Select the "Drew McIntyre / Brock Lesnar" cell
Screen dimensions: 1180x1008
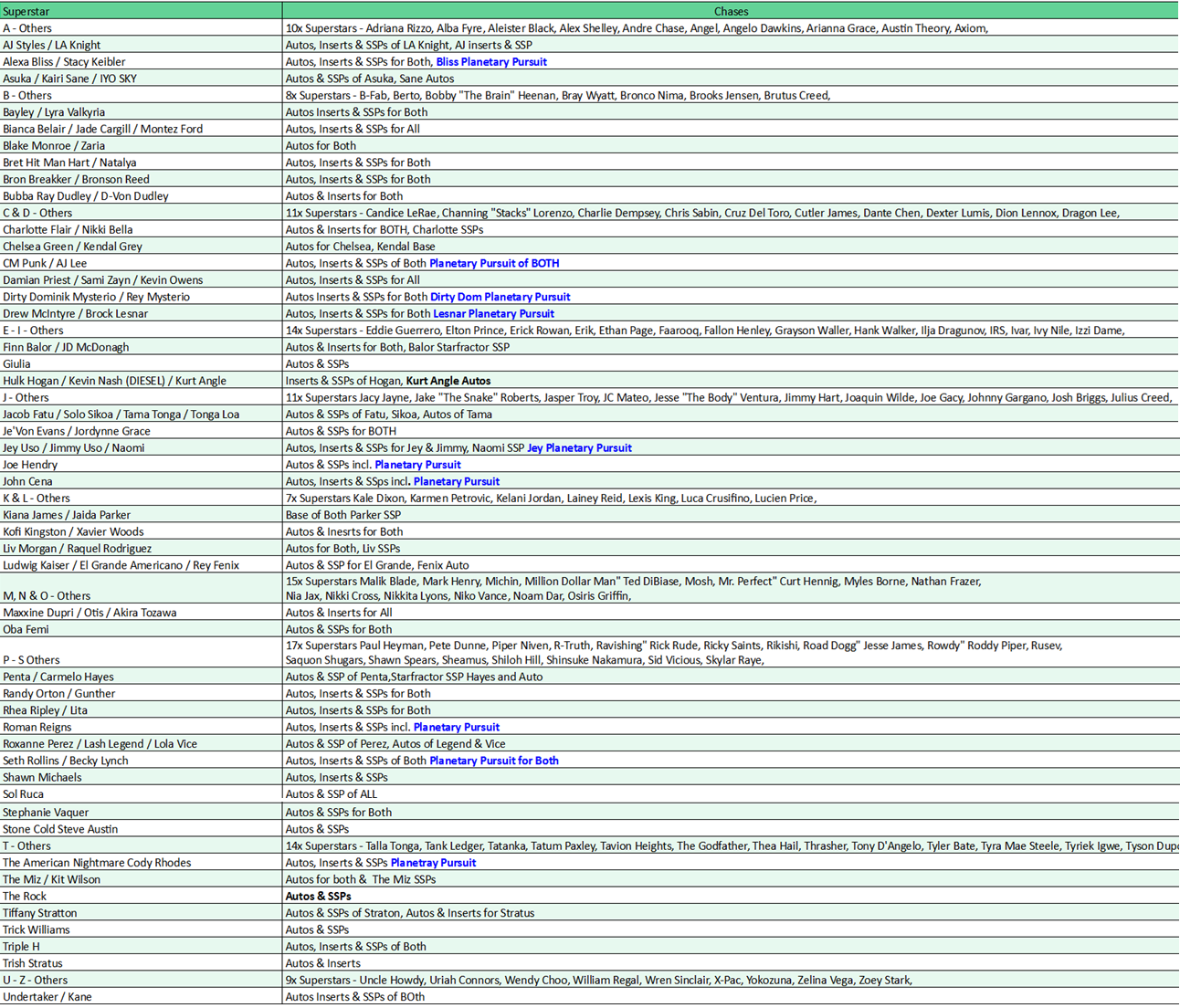(141, 313)
